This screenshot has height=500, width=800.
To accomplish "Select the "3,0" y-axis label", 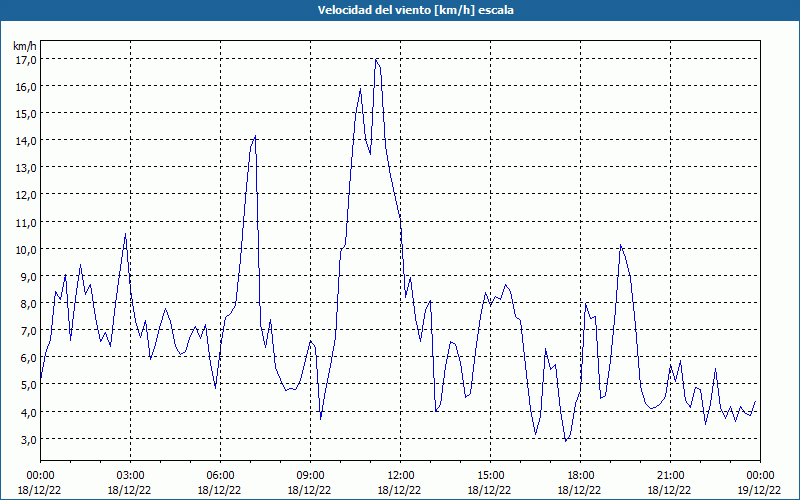I will pyautogui.click(x=28, y=439).
